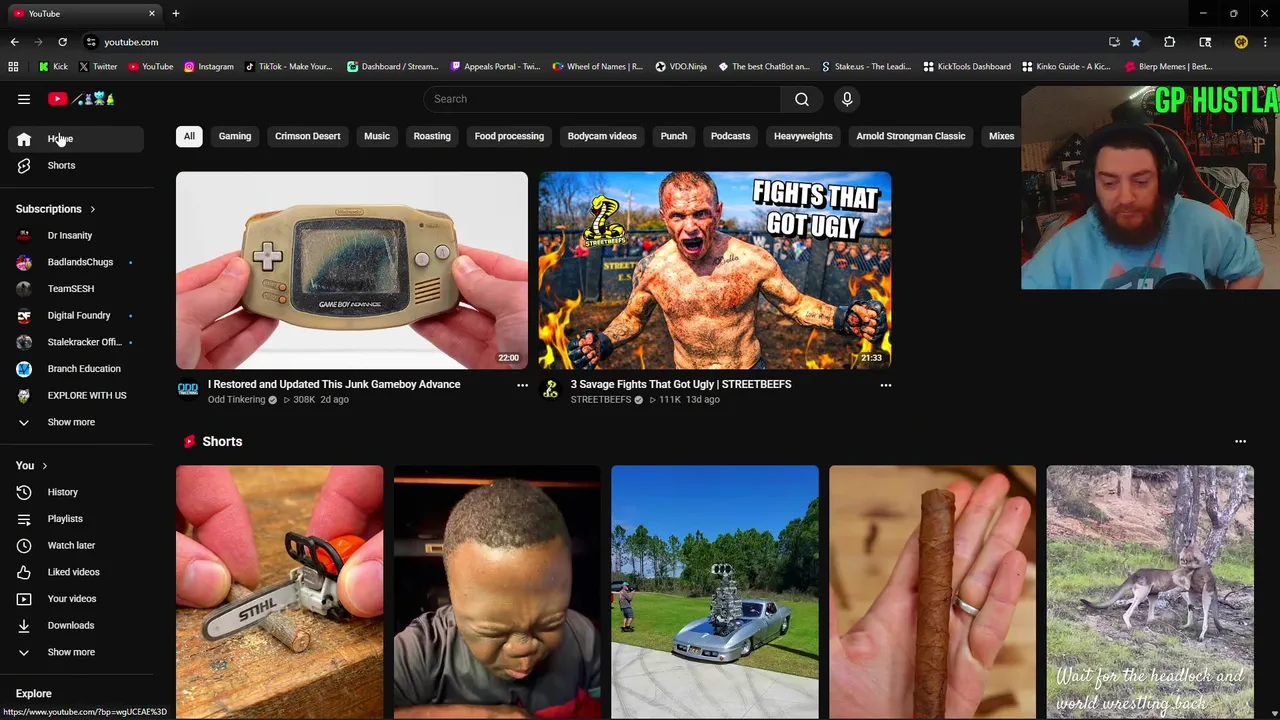Click the search input field
This screenshot has width=1280, height=720.
pos(602,99)
